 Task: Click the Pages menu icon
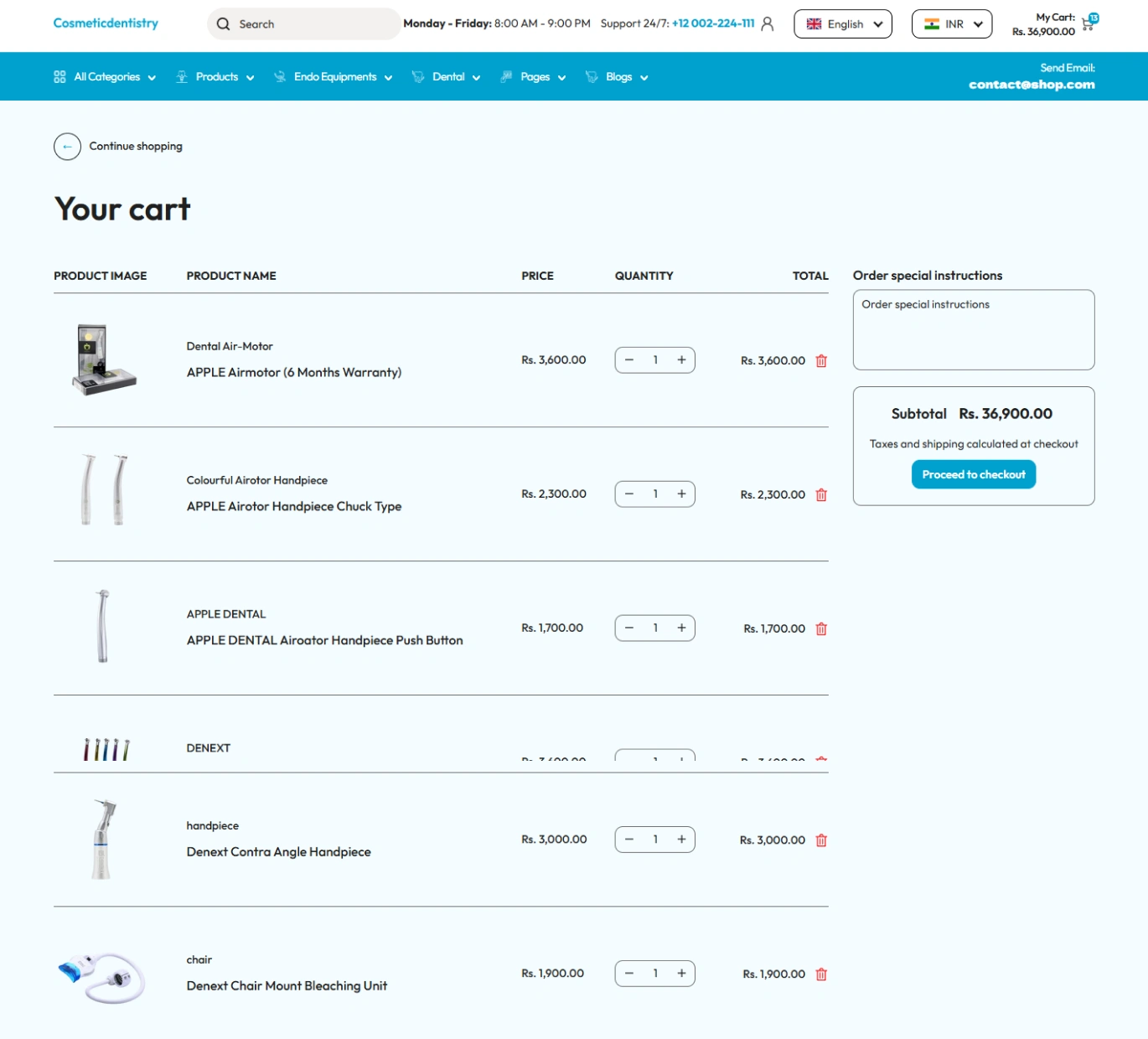pyautogui.click(x=506, y=77)
